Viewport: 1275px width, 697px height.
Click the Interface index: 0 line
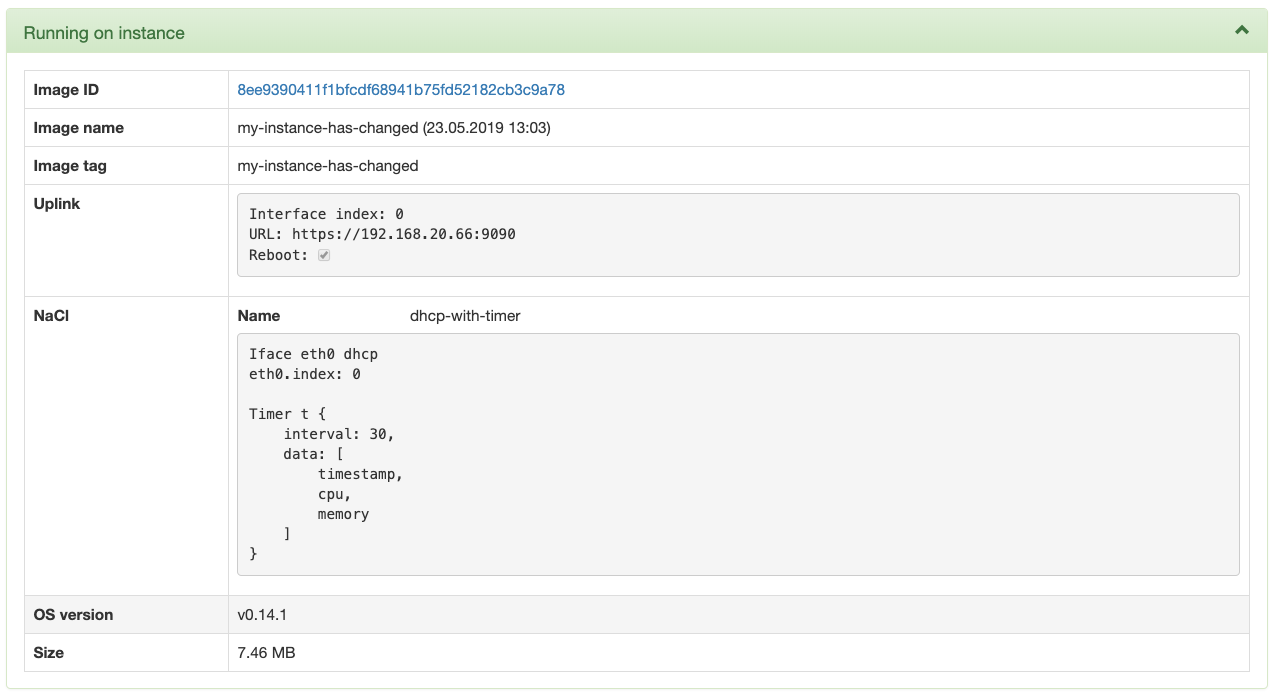pos(326,214)
